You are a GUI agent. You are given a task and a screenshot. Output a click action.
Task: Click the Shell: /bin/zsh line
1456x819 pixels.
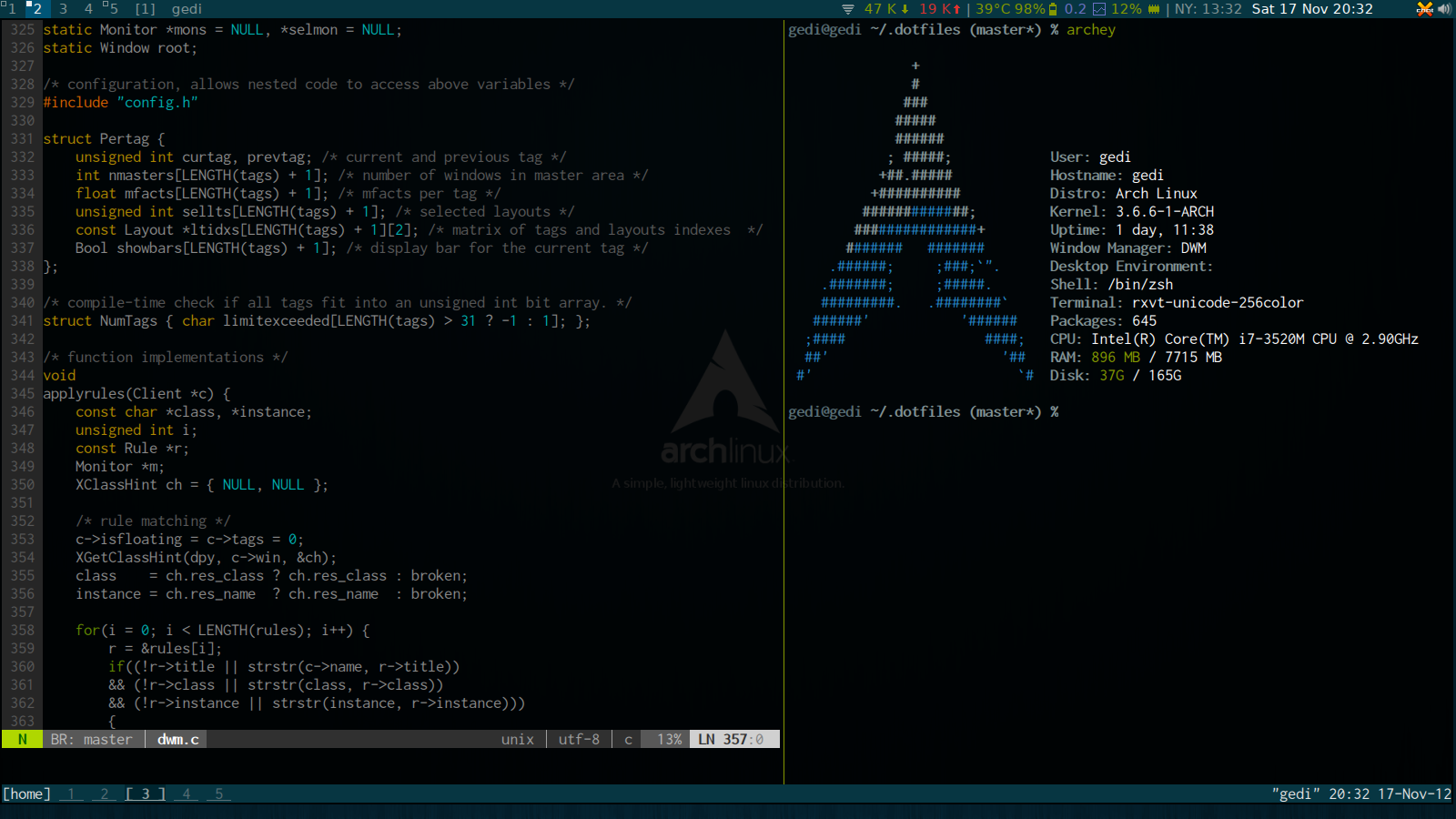click(x=1111, y=284)
